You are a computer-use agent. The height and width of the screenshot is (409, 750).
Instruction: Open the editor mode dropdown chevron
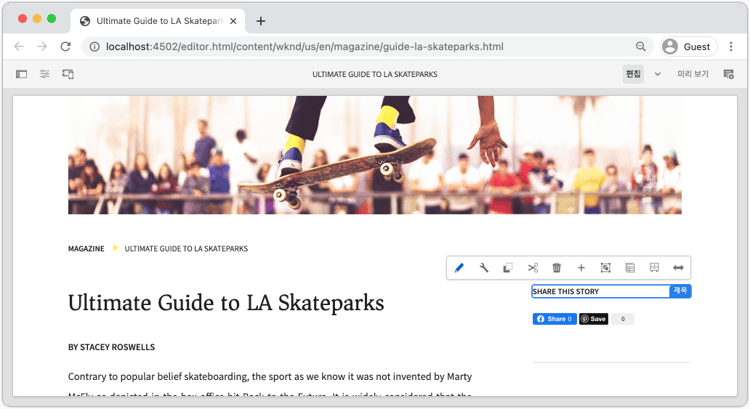point(658,74)
